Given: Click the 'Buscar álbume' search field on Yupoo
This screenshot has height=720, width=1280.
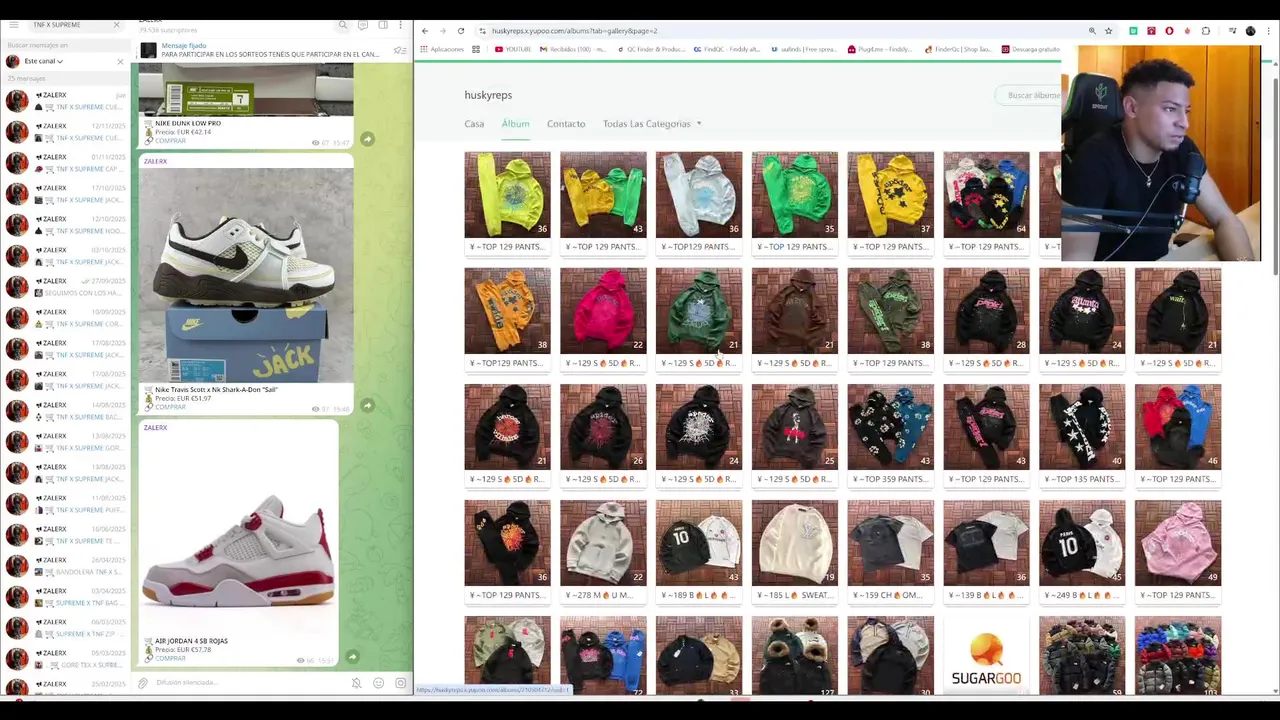Looking at the screenshot, I should coord(1030,95).
